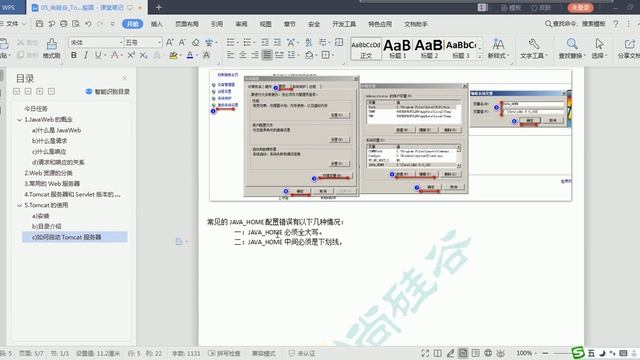Viewport: 640px width, 360px height.
Task: Click the search command field (查找命令)
Action: click(575, 24)
